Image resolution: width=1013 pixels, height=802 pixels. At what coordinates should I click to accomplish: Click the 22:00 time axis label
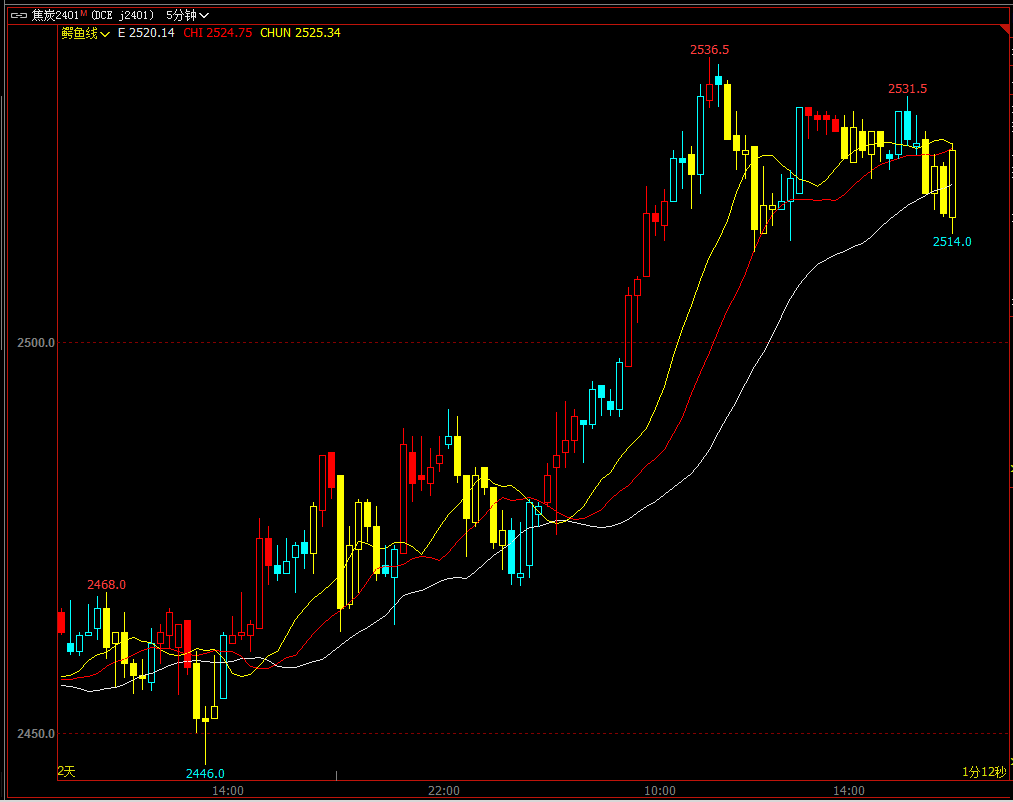point(443,791)
